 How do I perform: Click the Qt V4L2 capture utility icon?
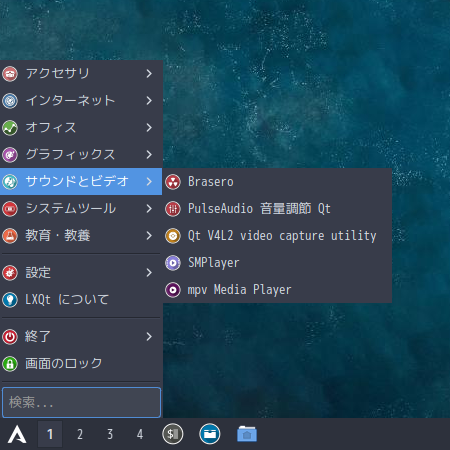tap(173, 236)
